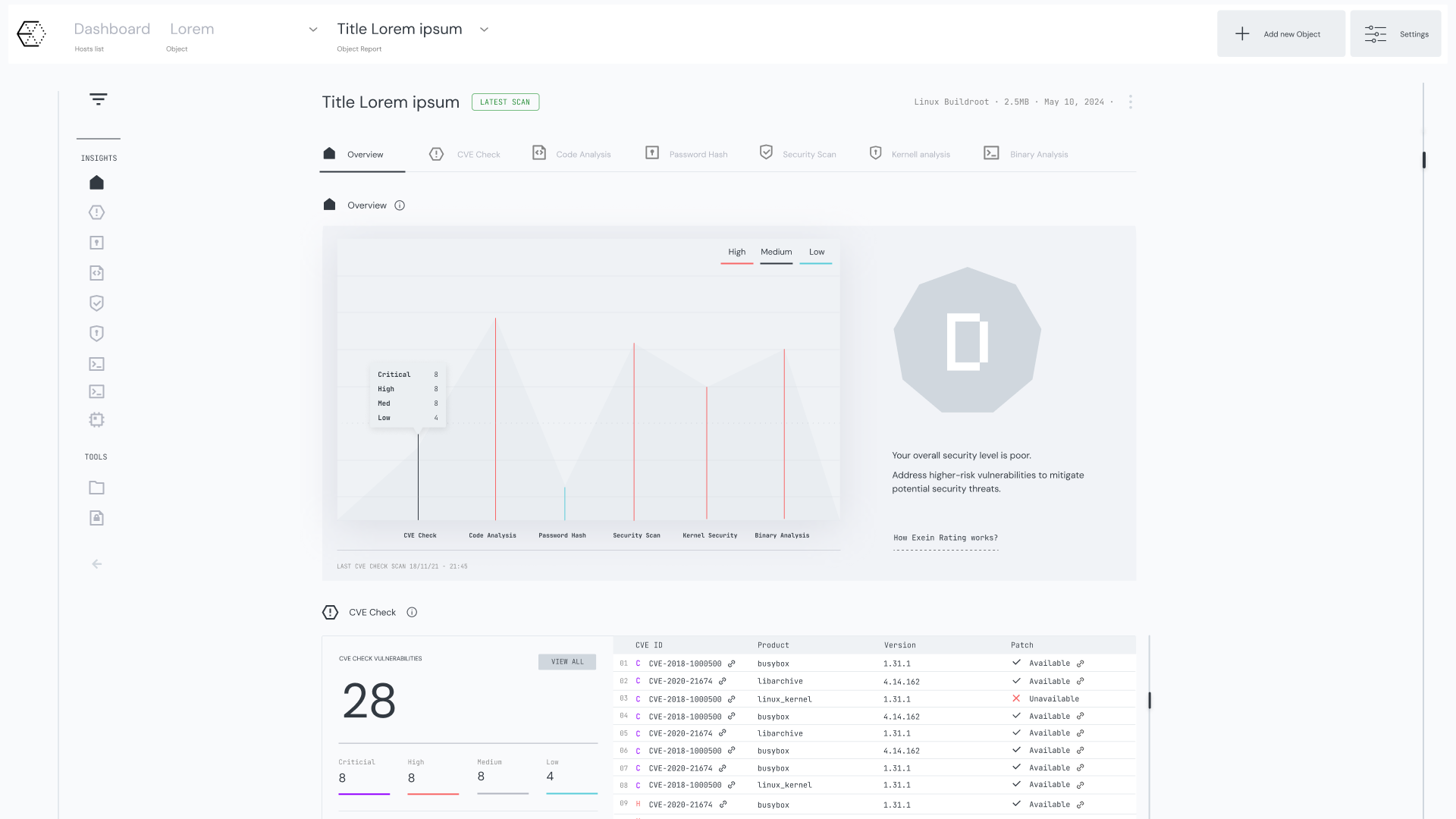Open the folder tool in sidebar
The image size is (1456, 819).
(96, 488)
